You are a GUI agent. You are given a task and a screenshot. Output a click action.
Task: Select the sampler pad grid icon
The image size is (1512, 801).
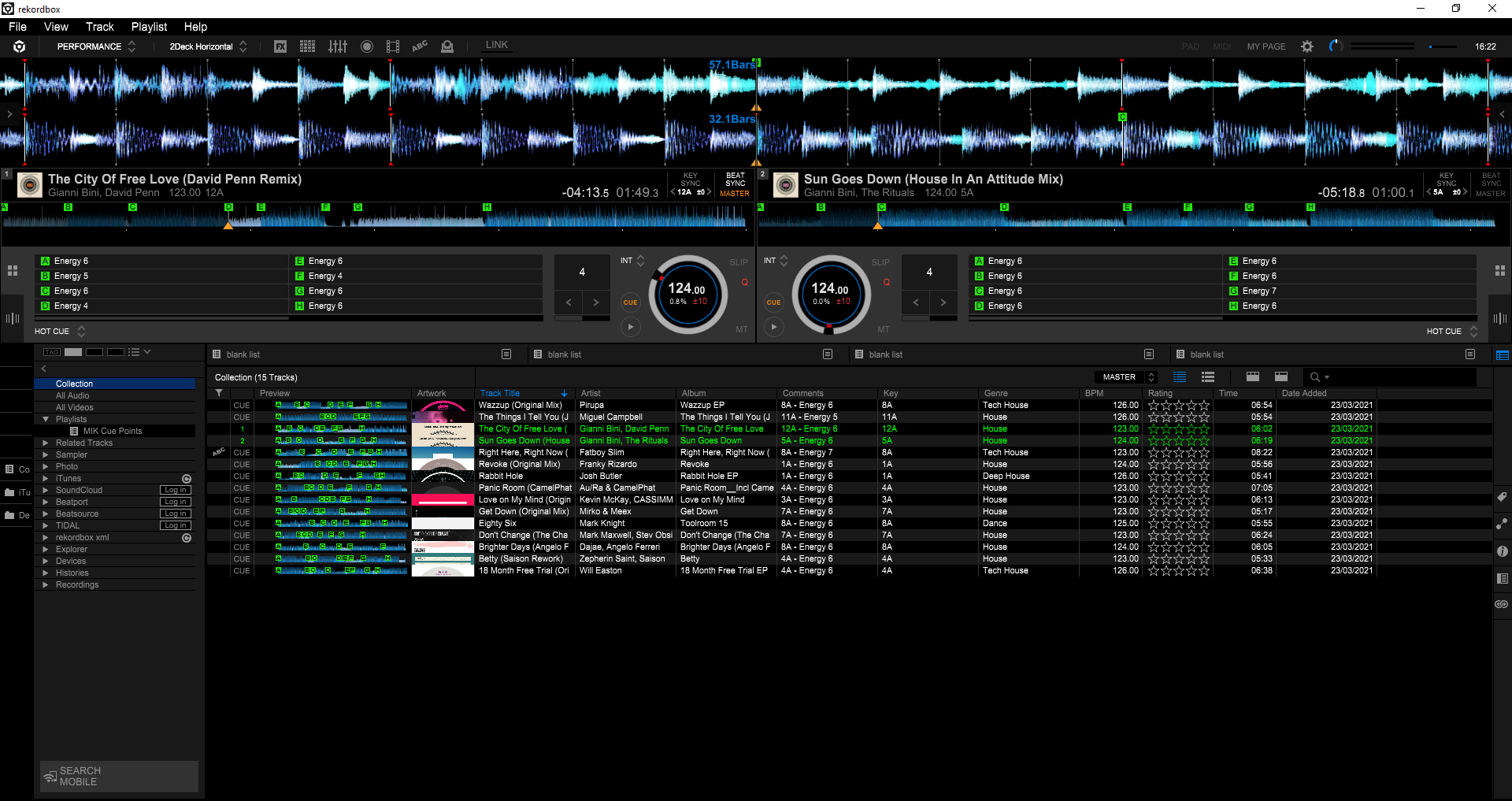pyautogui.click(x=307, y=46)
